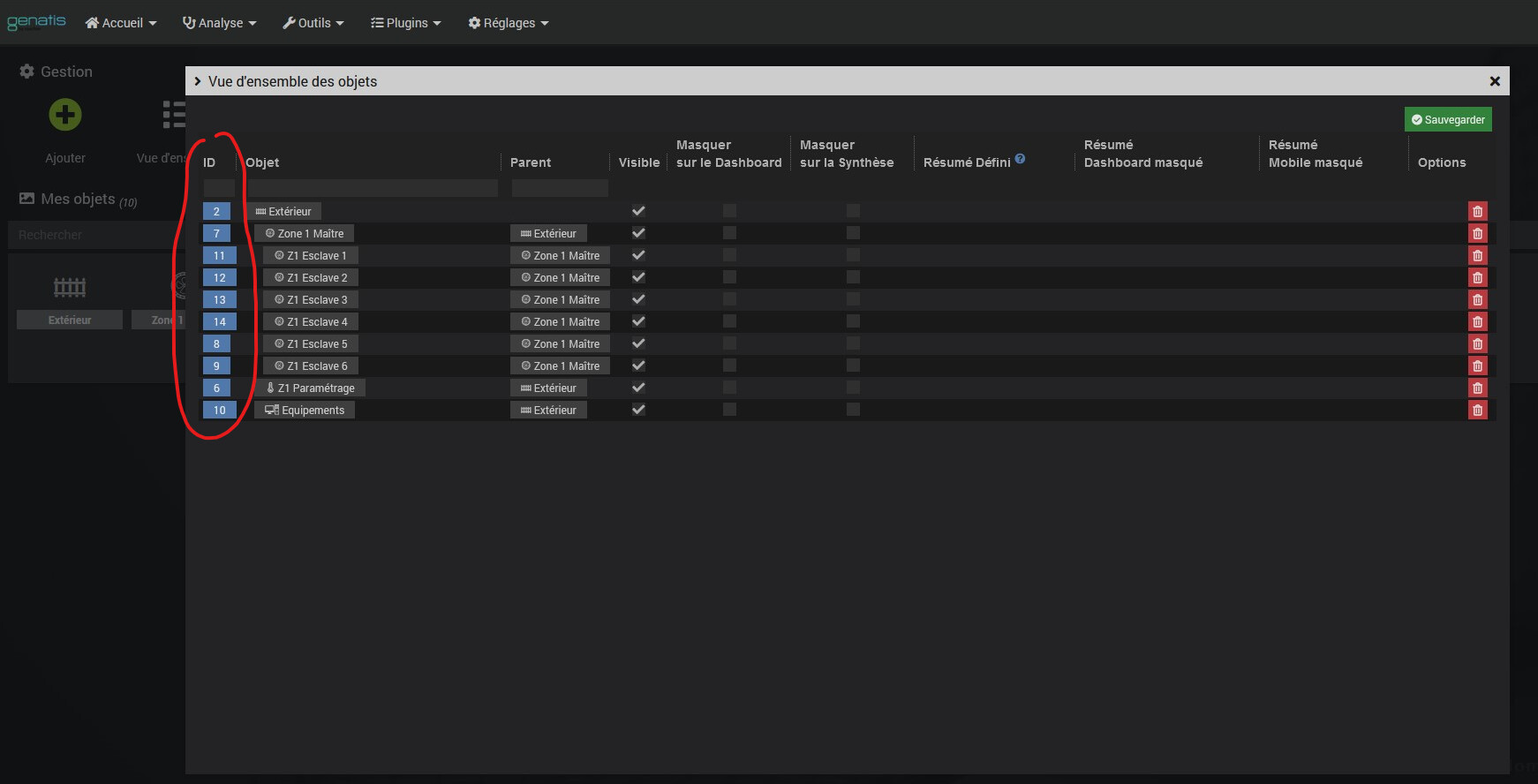Image resolution: width=1538 pixels, height=784 pixels.
Task: Expand the Réglages dropdown menu
Action: pos(509,23)
